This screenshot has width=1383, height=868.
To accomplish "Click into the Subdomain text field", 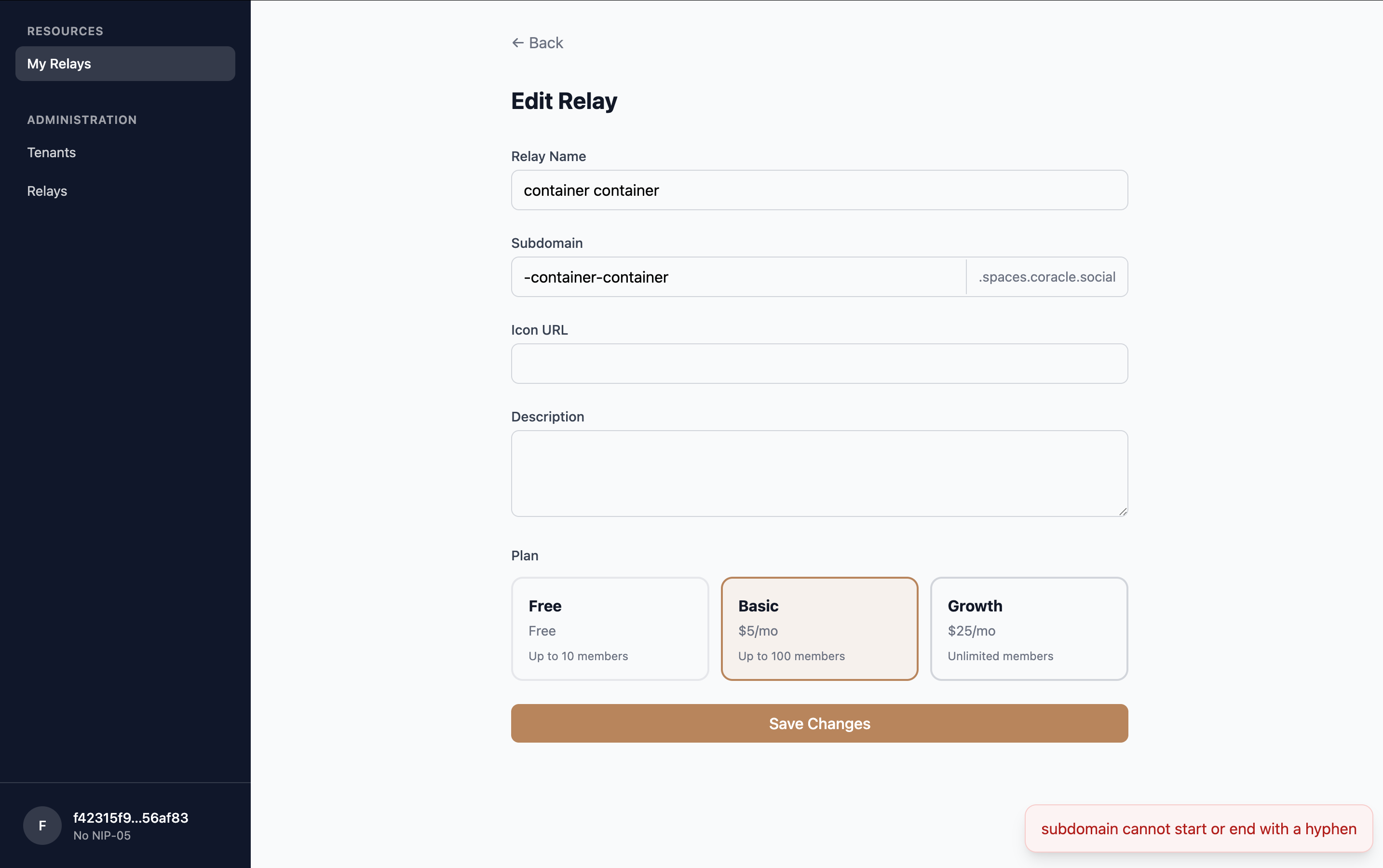I will (x=738, y=277).
